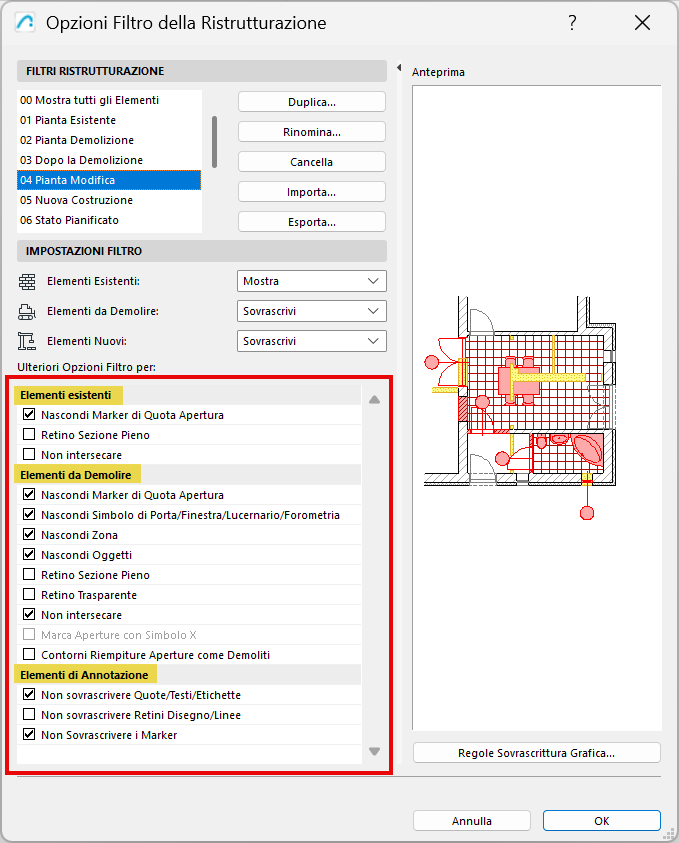
Task: Click the Elementi Nuovi icon
Action: point(27,341)
